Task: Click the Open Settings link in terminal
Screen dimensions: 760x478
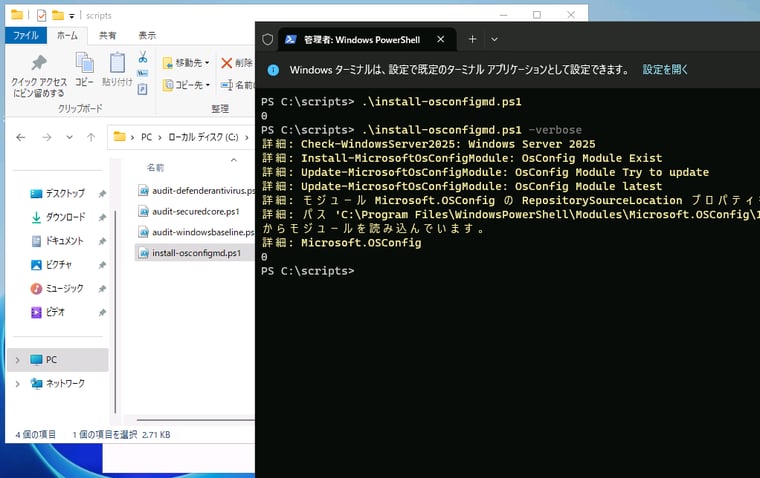Action: click(x=665, y=69)
